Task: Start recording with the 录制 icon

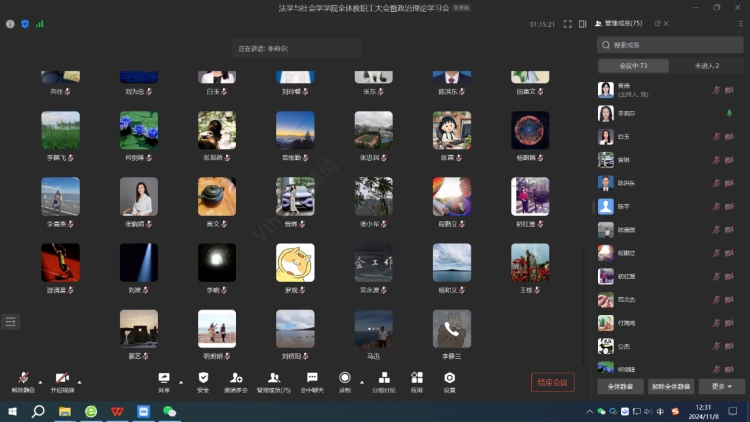Action: tap(345, 378)
